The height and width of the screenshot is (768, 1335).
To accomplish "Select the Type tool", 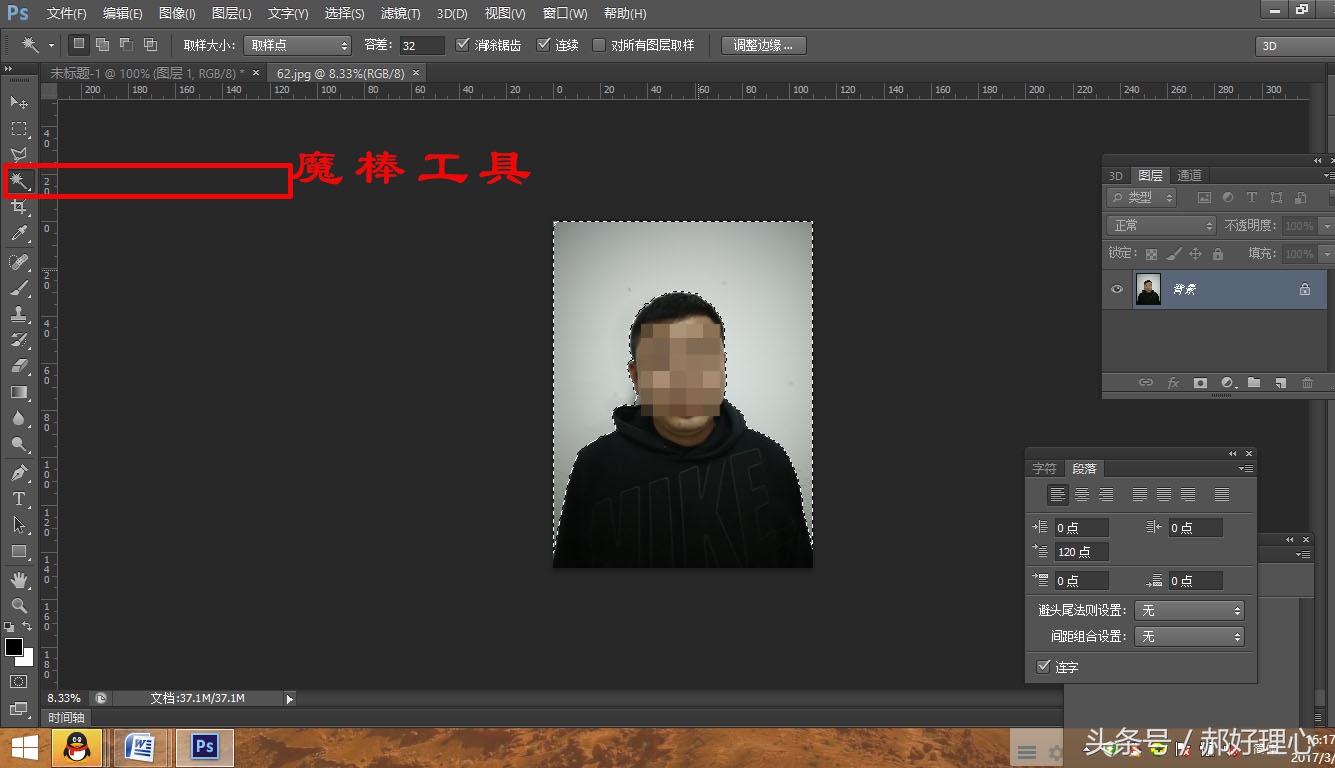I will coord(19,497).
